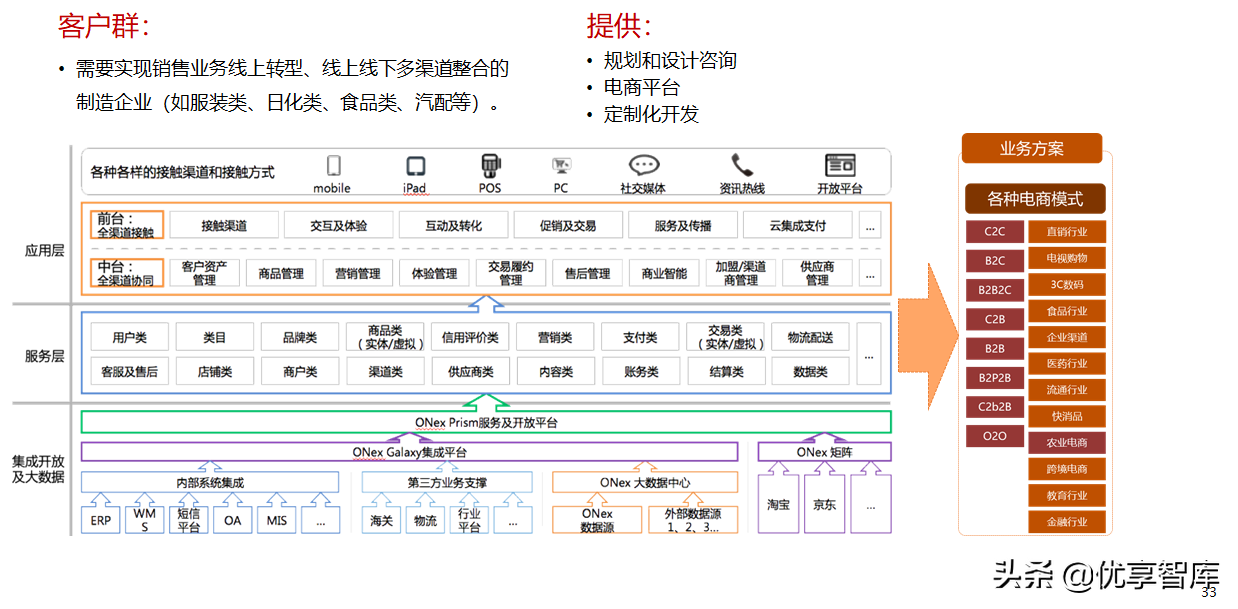The height and width of the screenshot is (609, 1238).
Task: Select the 营销管理 box
Action: [358, 273]
